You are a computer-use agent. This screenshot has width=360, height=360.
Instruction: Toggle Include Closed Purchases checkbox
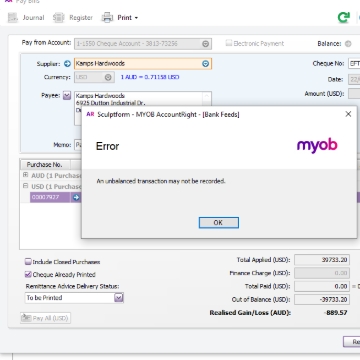28,262
